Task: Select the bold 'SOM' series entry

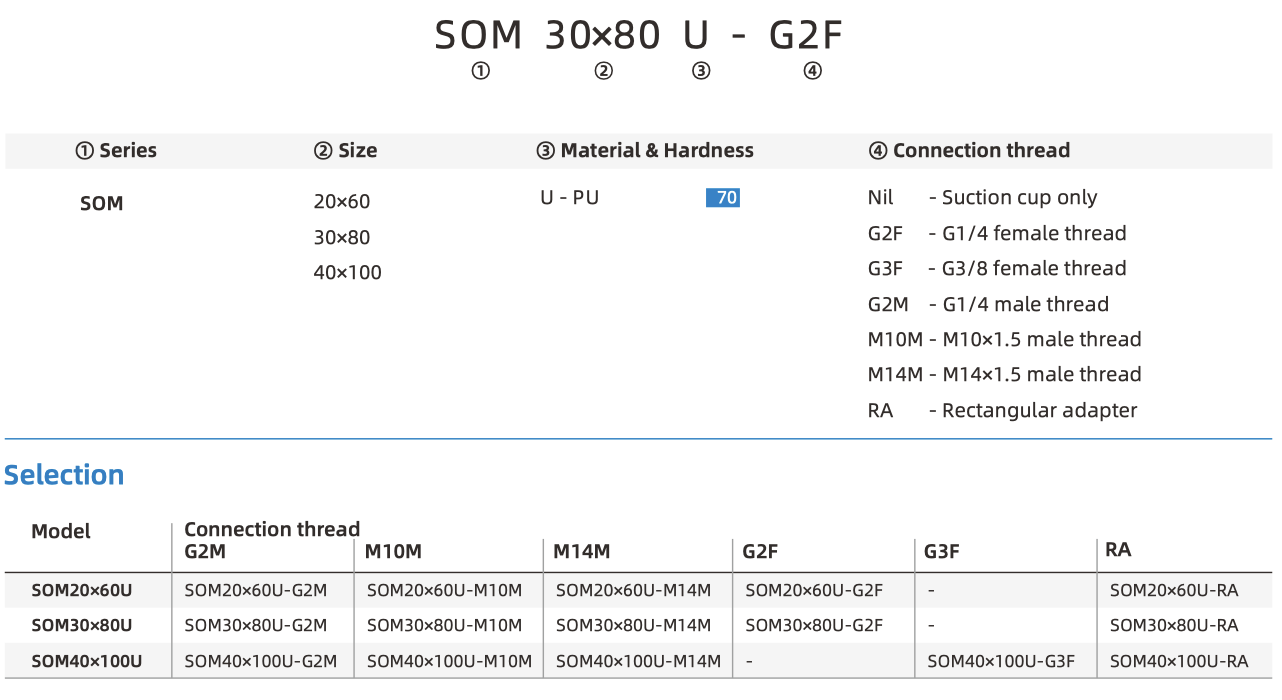Action: click(102, 204)
